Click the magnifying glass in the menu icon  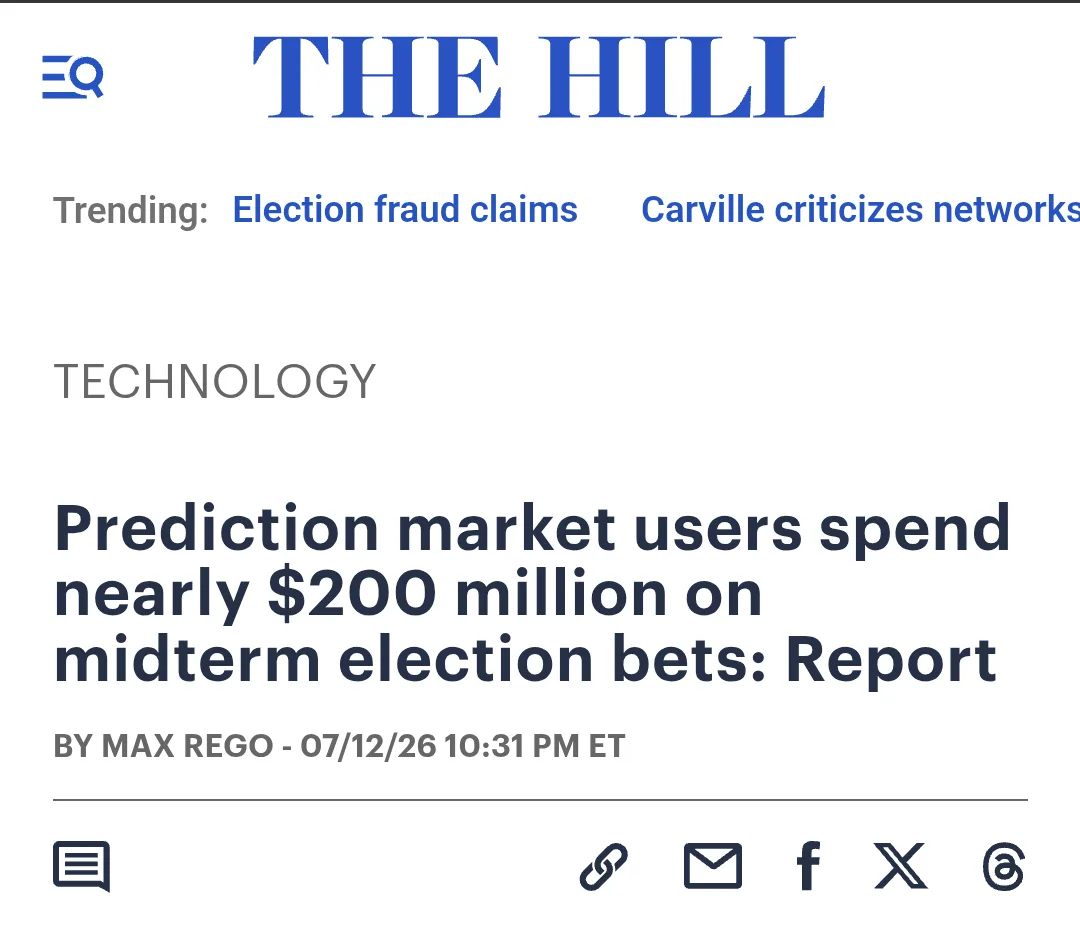click(87, 76)
